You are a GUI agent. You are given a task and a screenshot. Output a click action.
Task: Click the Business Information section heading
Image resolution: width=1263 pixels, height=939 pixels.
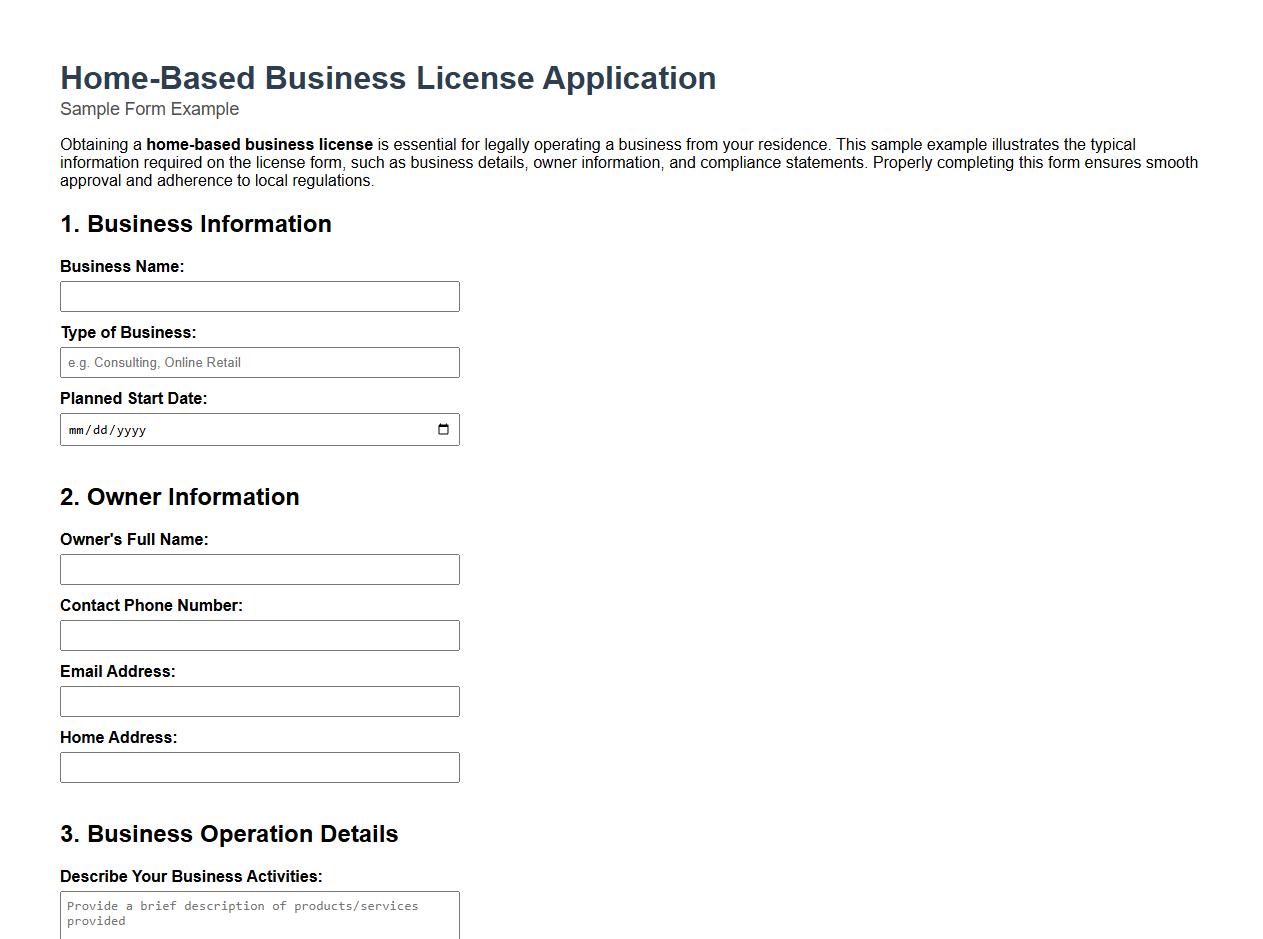coord(196,224)
